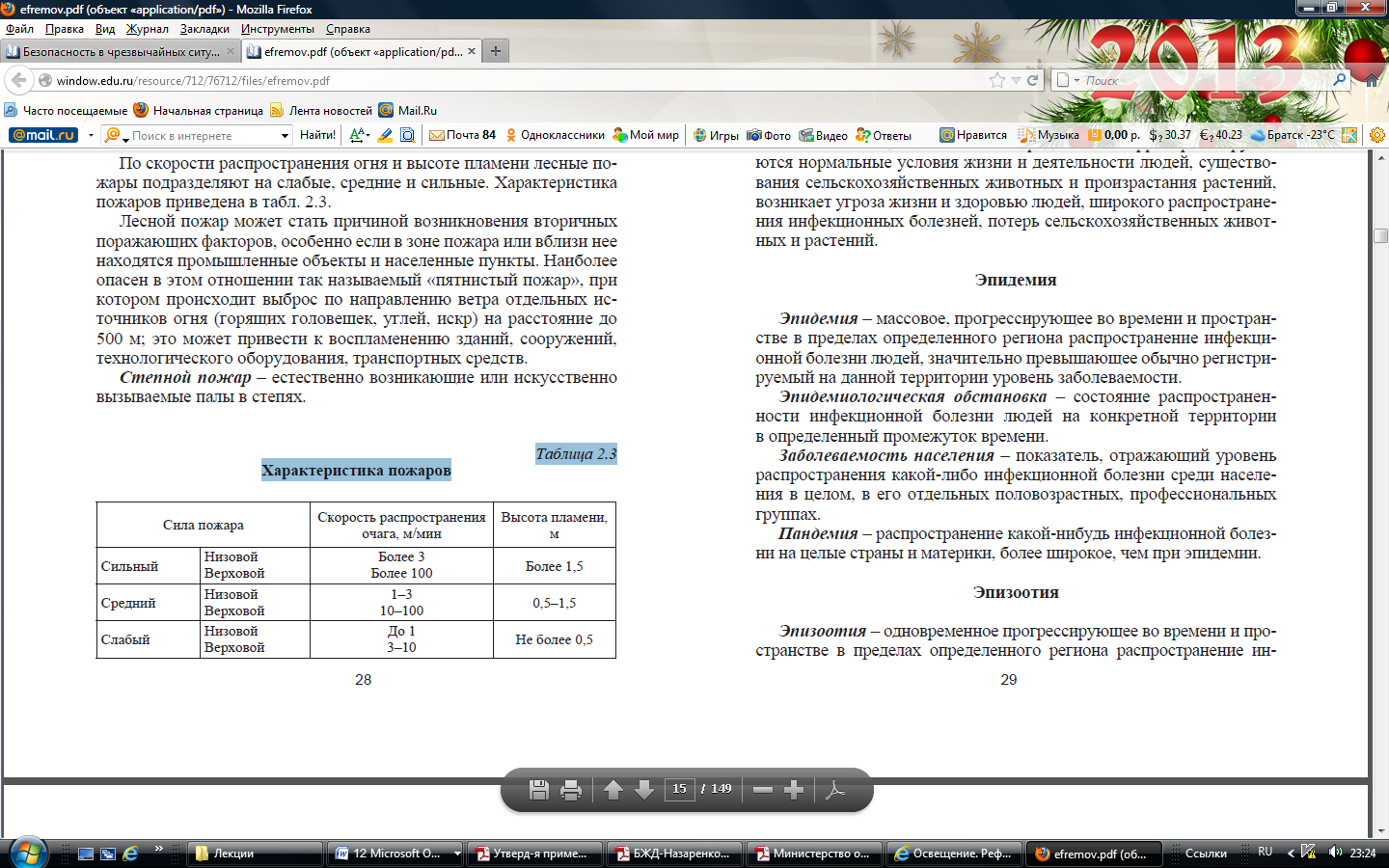Go to previous PDF page arrow
Viewport: 1389px width, 868px height.
613,790
